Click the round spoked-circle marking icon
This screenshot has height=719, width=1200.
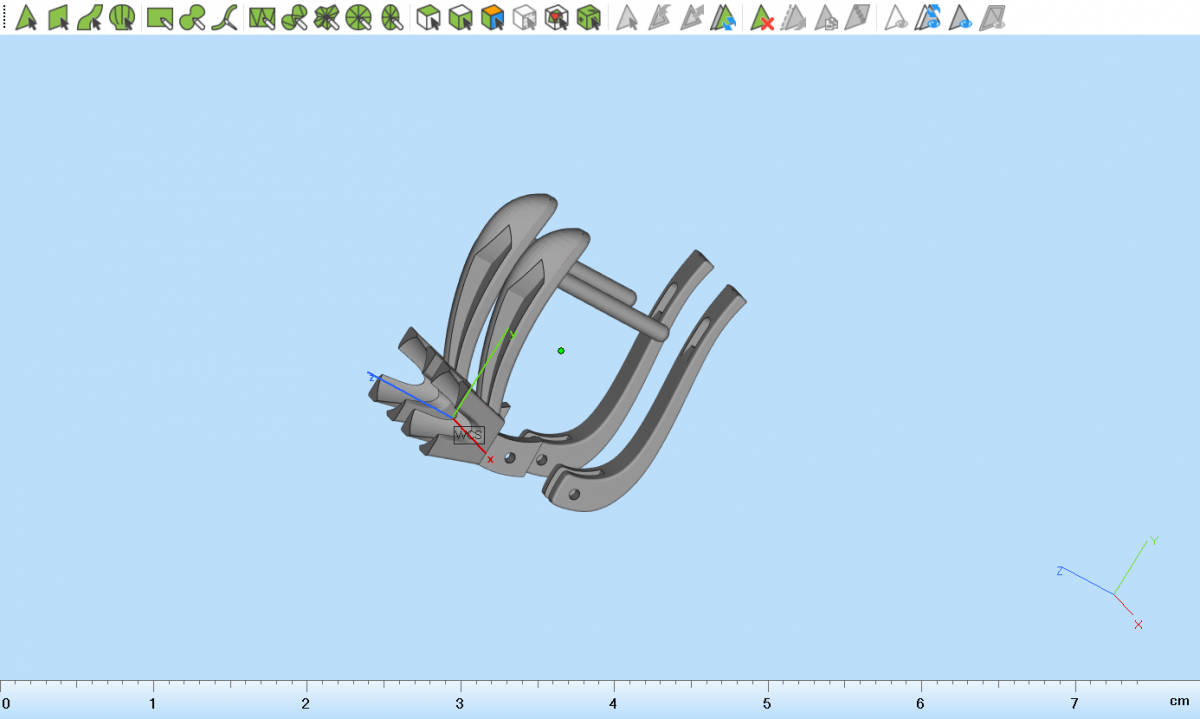coord(358,17)
